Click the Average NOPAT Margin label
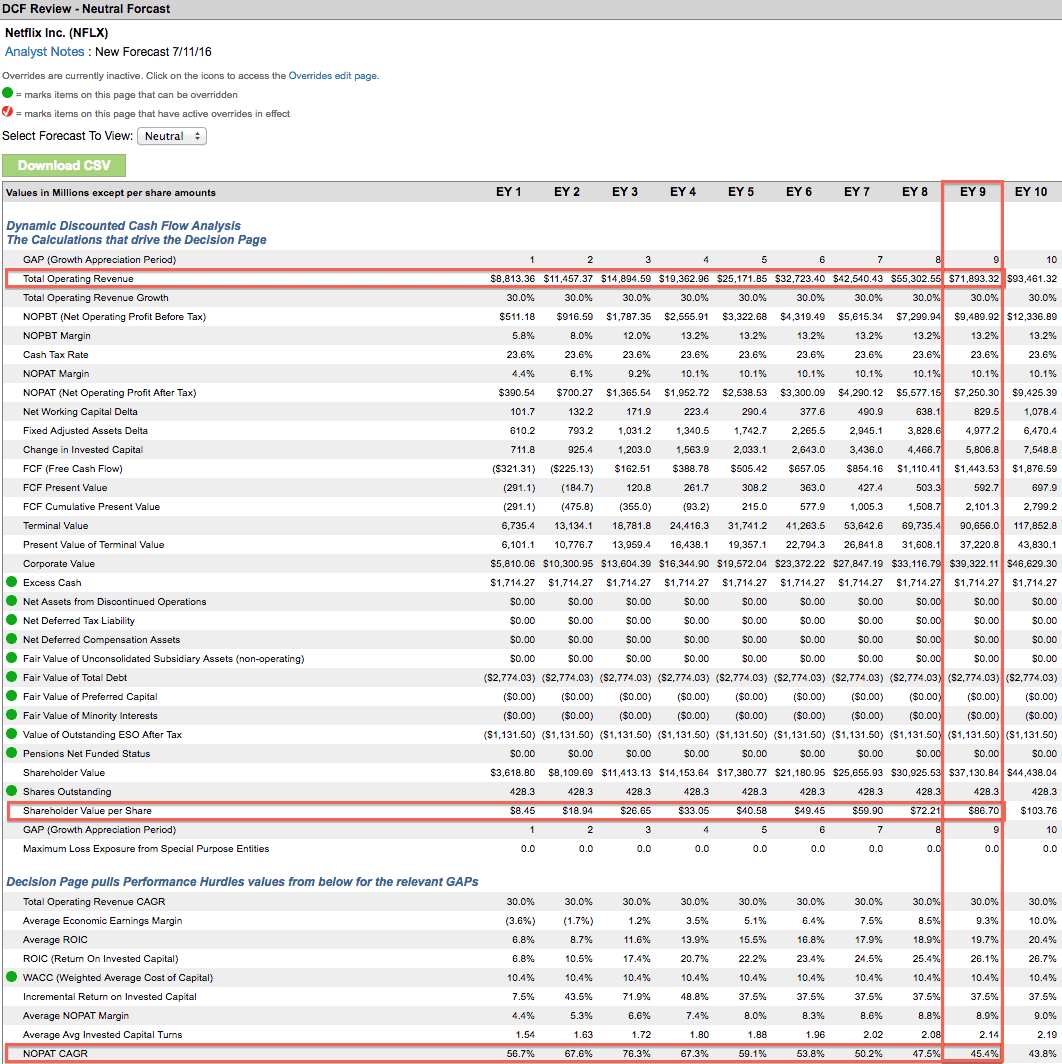The image size is (1062, 1064). (76, 1016)
